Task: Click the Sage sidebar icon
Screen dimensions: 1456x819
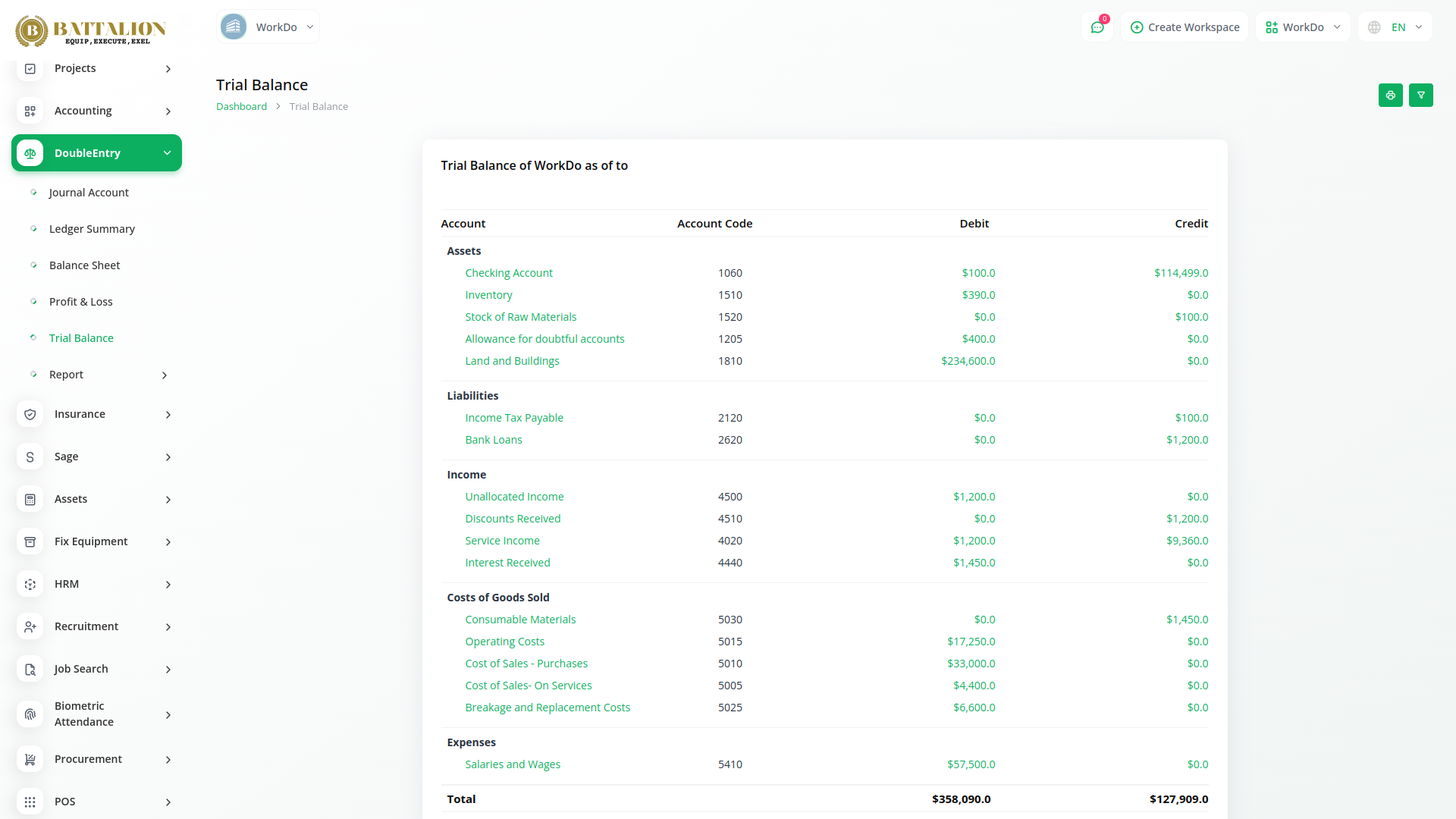Action: 30,457
